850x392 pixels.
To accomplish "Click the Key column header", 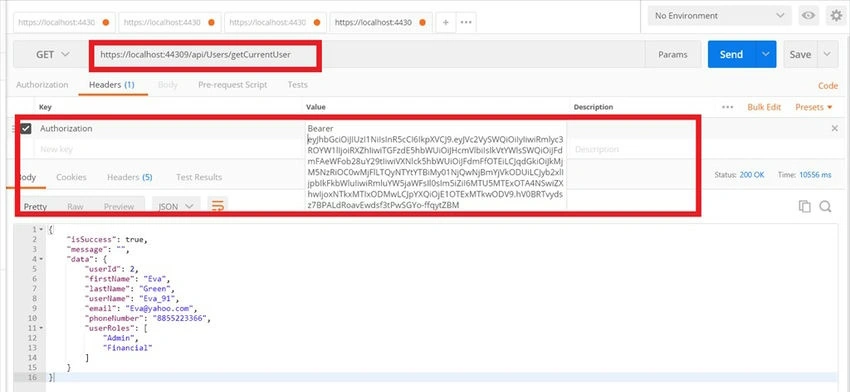I will 45,107.
